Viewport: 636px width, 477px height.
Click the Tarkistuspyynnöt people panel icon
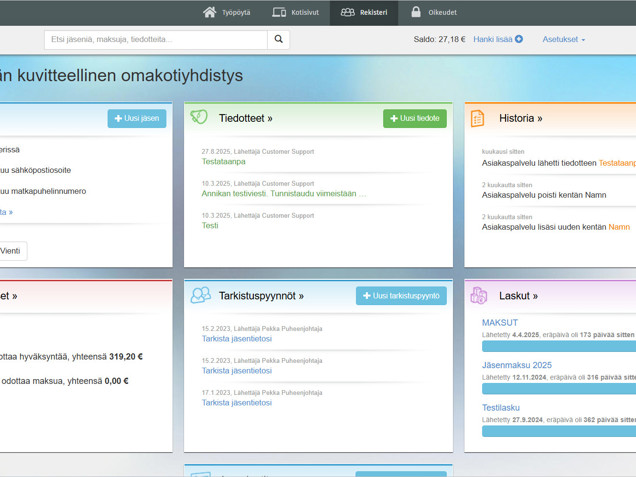click(x=200, y=295)
